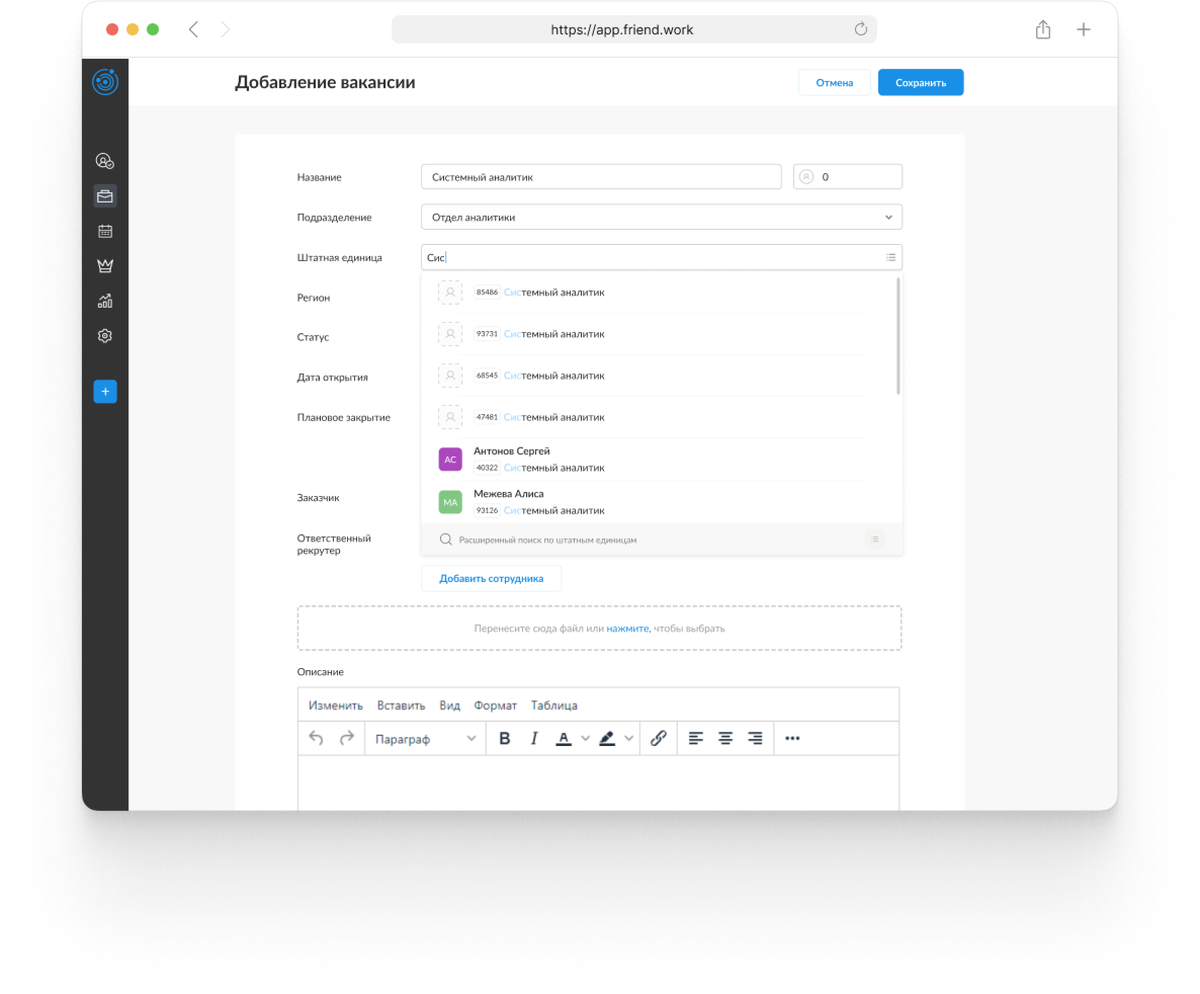The width and height of the screenshot is (1200, 994).
Task: Align text center
Action: tap(726, 738)
